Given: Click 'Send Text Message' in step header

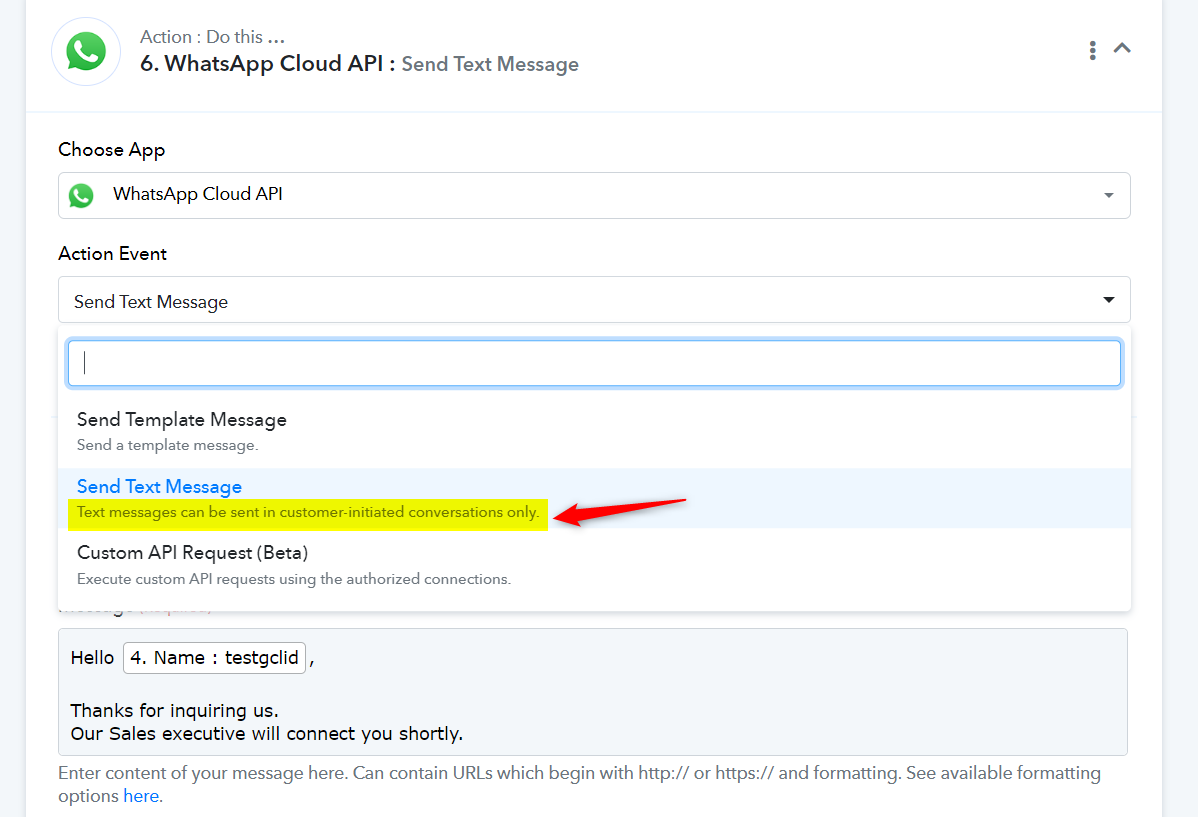Looking at the screenshot, I should coord(490,64).
